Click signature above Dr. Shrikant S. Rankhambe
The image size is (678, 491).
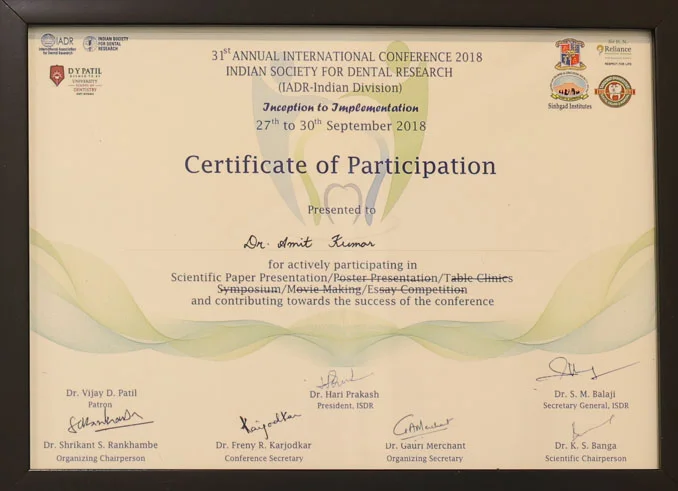point(109,421)
